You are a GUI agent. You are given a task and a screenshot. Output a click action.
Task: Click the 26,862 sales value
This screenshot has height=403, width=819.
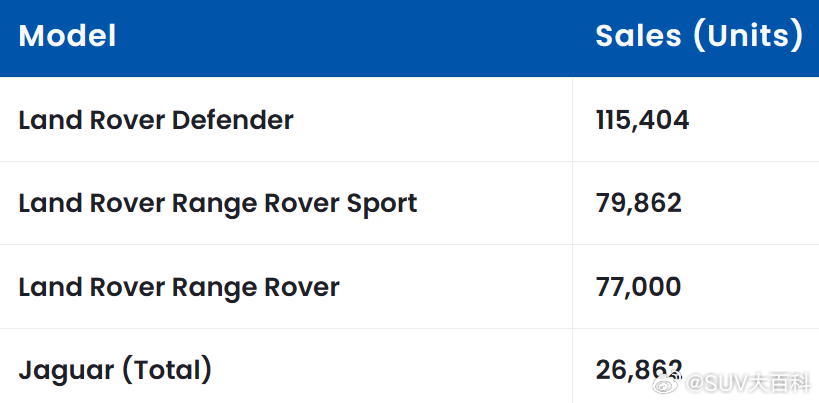(x=639, y=370)
